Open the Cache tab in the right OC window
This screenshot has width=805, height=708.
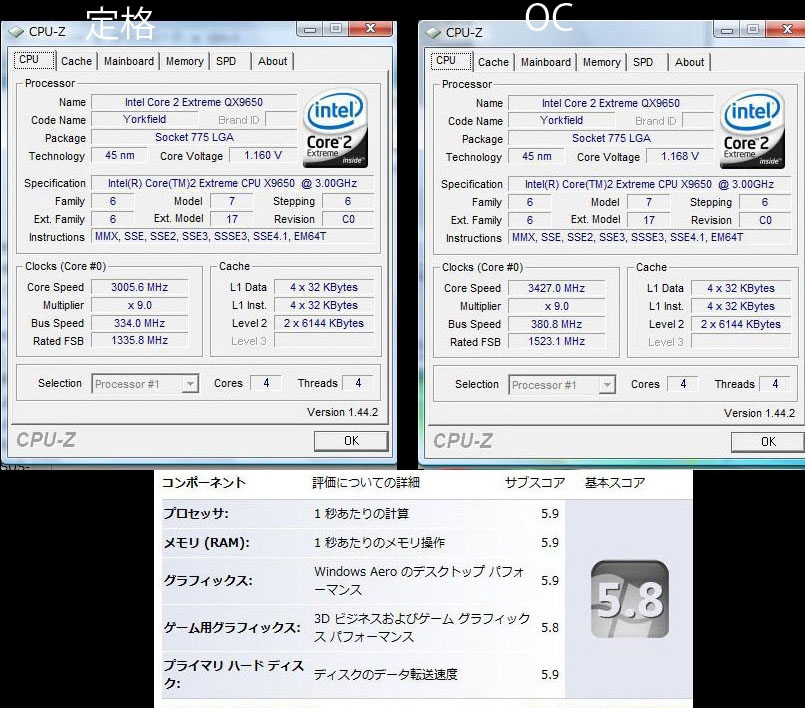(493, 62)
